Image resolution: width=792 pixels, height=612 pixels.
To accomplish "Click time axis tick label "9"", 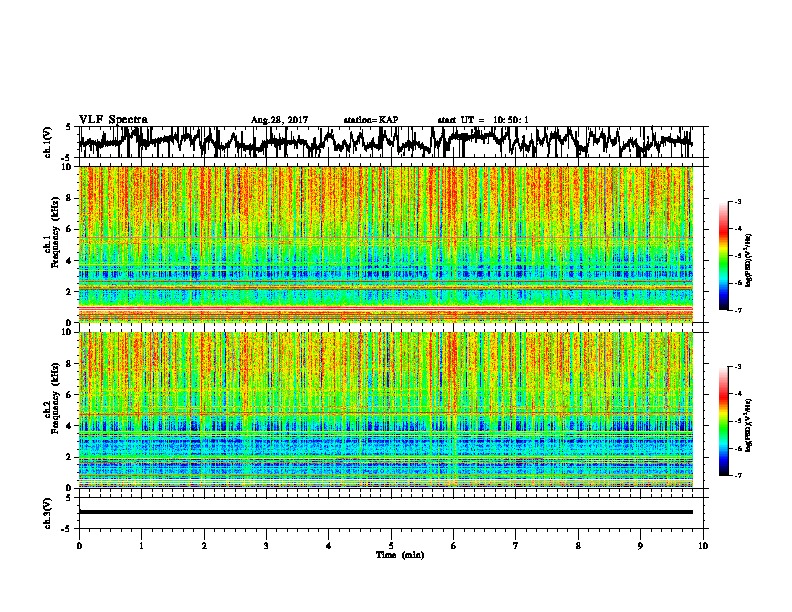I will click(x=640, y=546).
